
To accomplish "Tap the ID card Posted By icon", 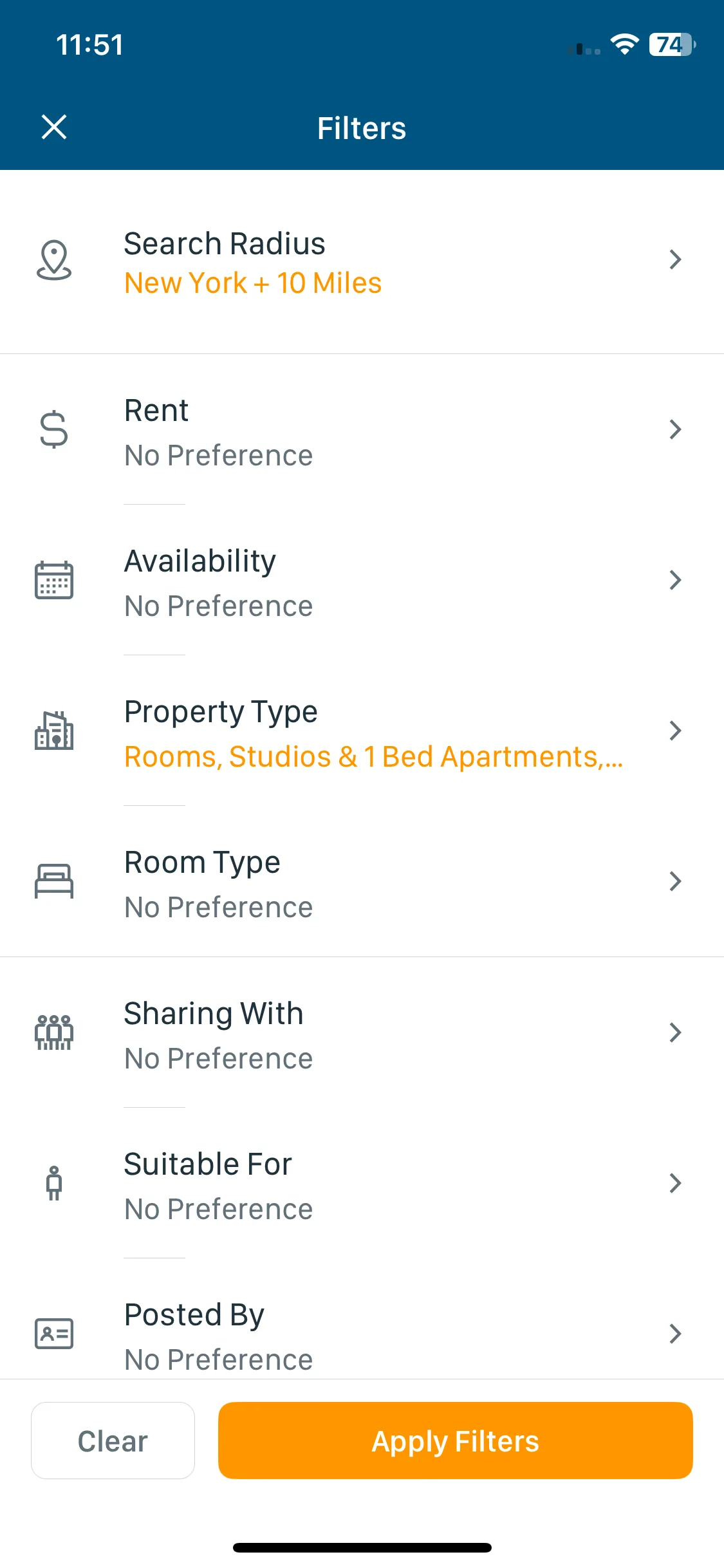I will pyautogui.click(x=54, y=1334).
